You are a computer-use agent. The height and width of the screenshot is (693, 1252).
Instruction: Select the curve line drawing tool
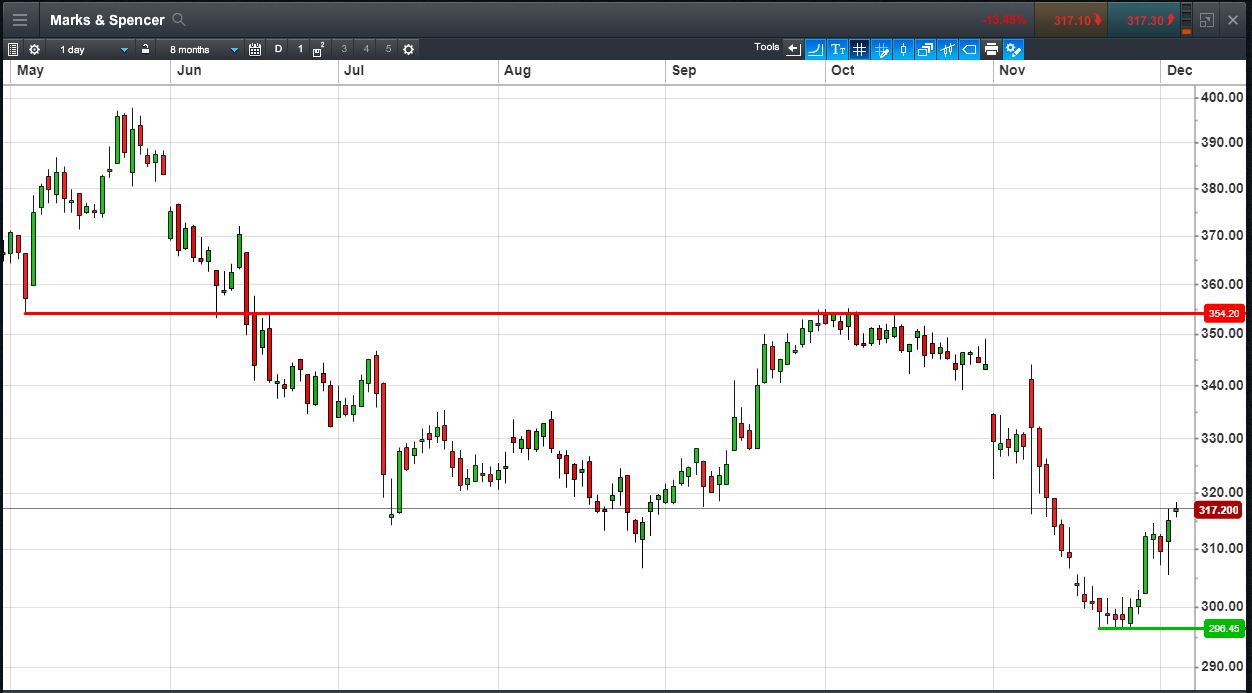tap(815, 49)
